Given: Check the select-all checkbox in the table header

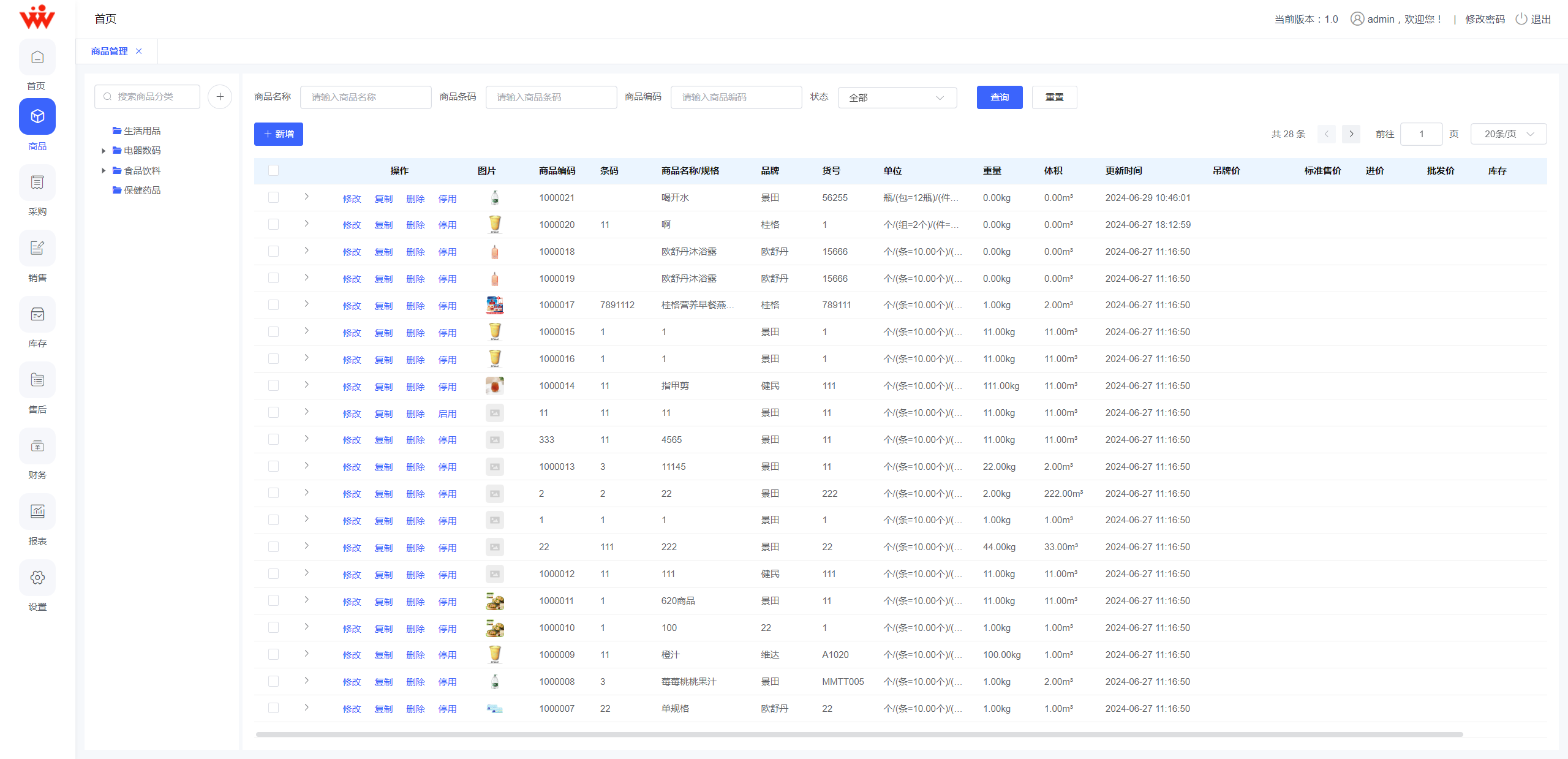Looking at the screenshot, I should tap(273, 171).
